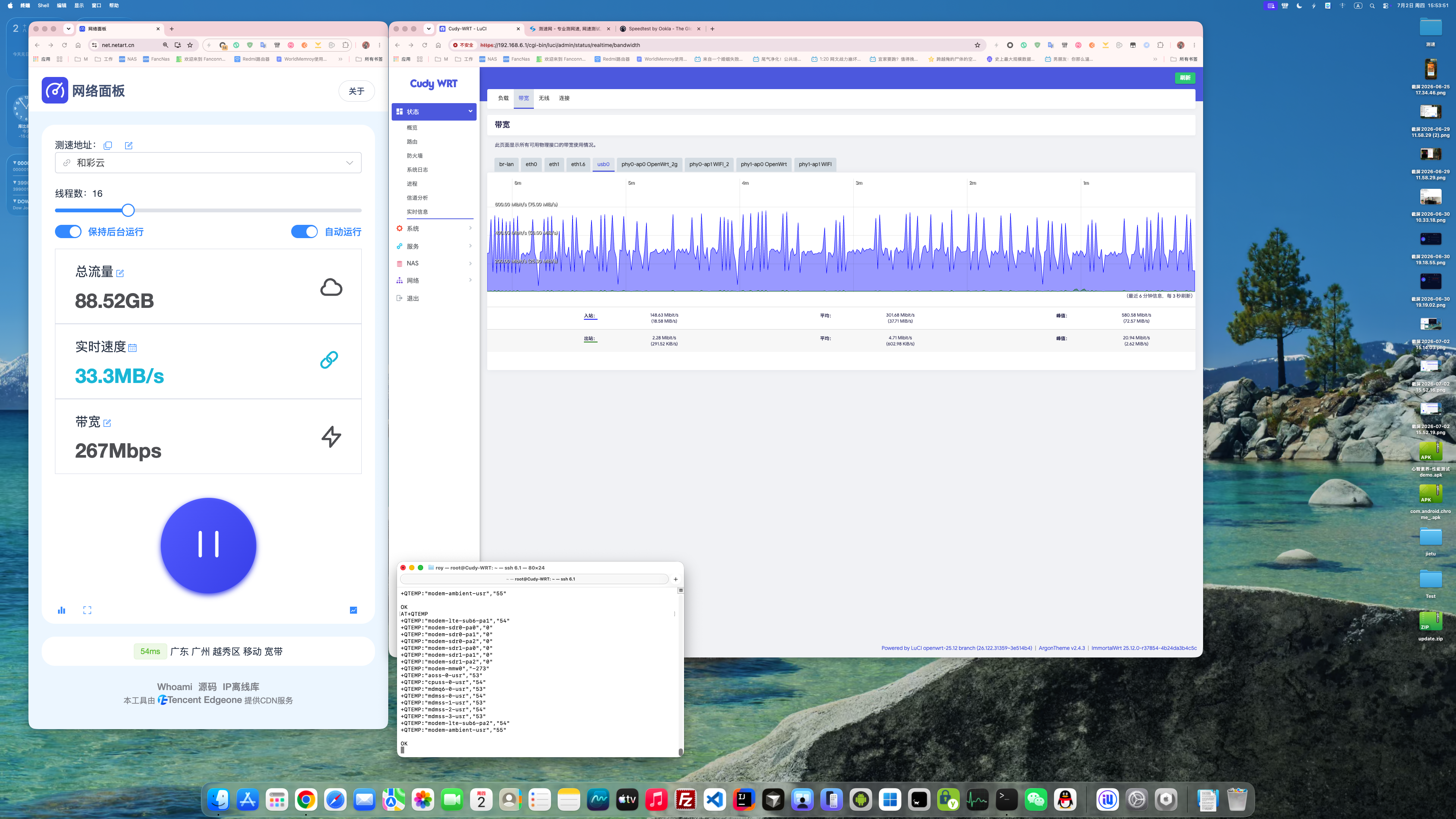
Task: Click the 网络面板 logo icon
Action: point(55,91)
